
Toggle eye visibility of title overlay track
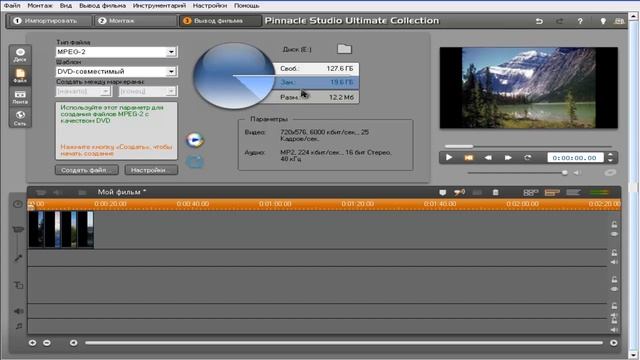click(x=614, y=289)
